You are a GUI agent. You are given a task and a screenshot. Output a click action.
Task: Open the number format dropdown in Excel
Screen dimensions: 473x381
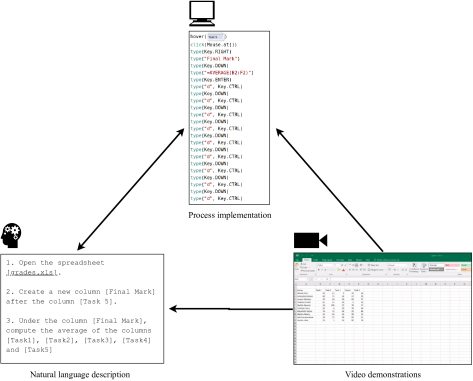point(397,265)
